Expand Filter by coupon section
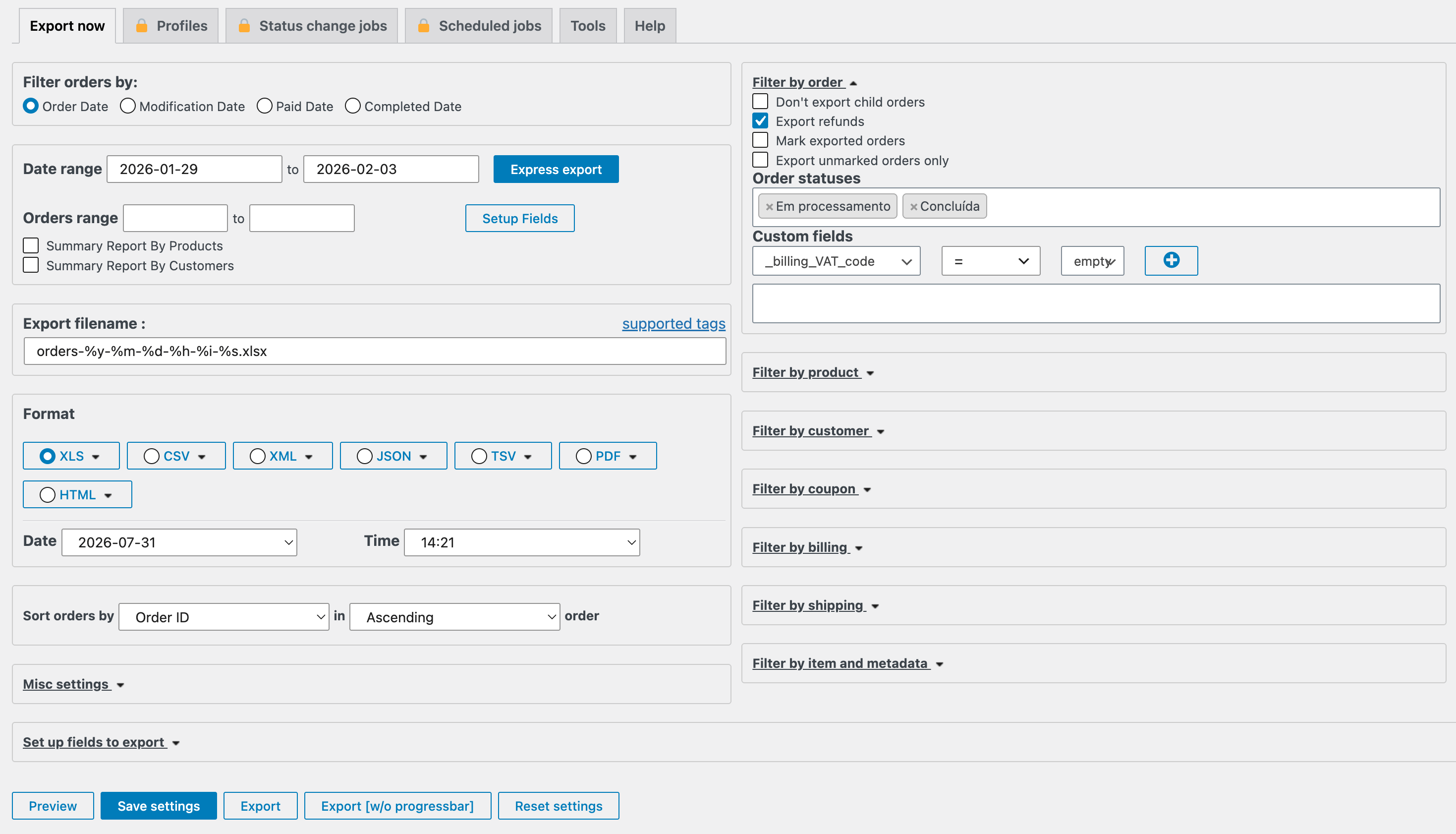Screen dimensions: 1456x834 [x=812, y=488]
